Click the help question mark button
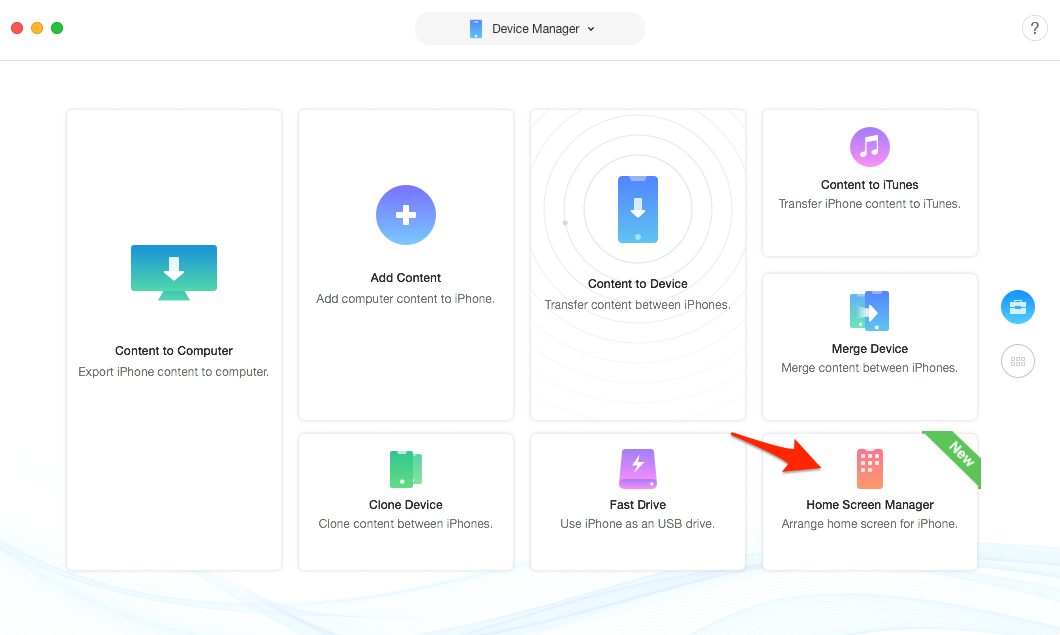 click(1034, 28)
